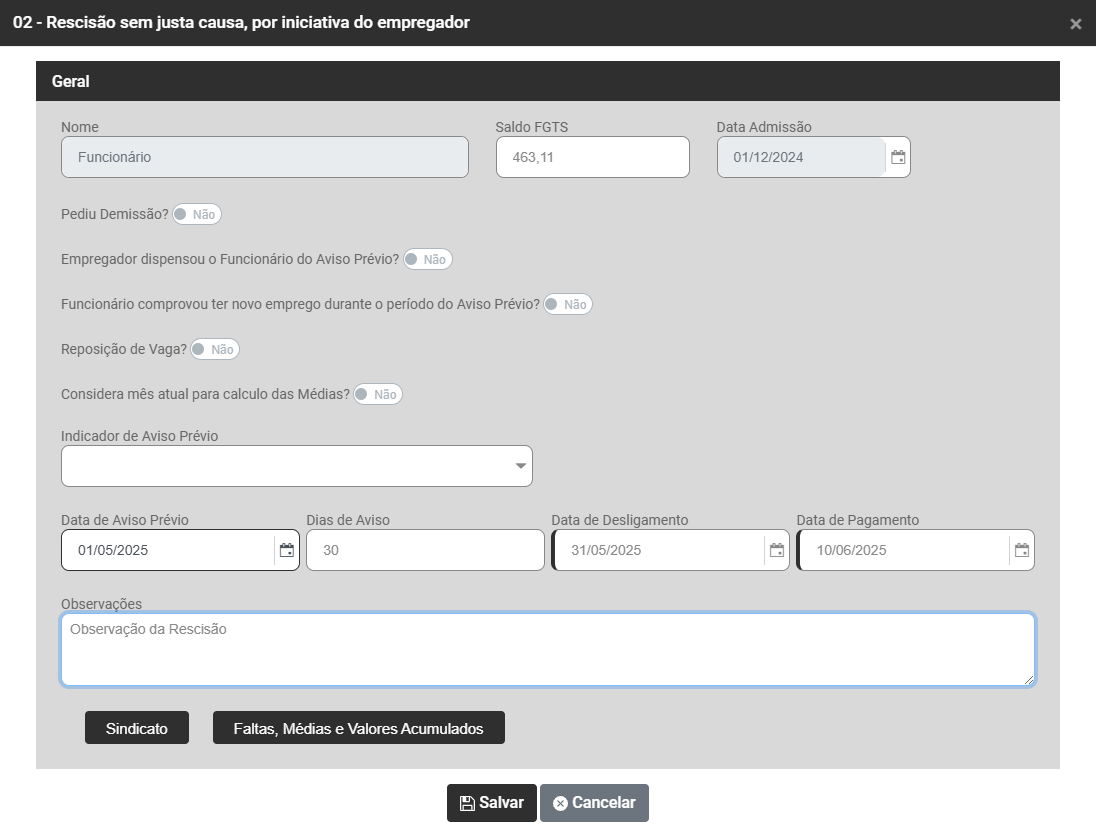Open calendar for Data Admissão field

(x=898, y=157)
